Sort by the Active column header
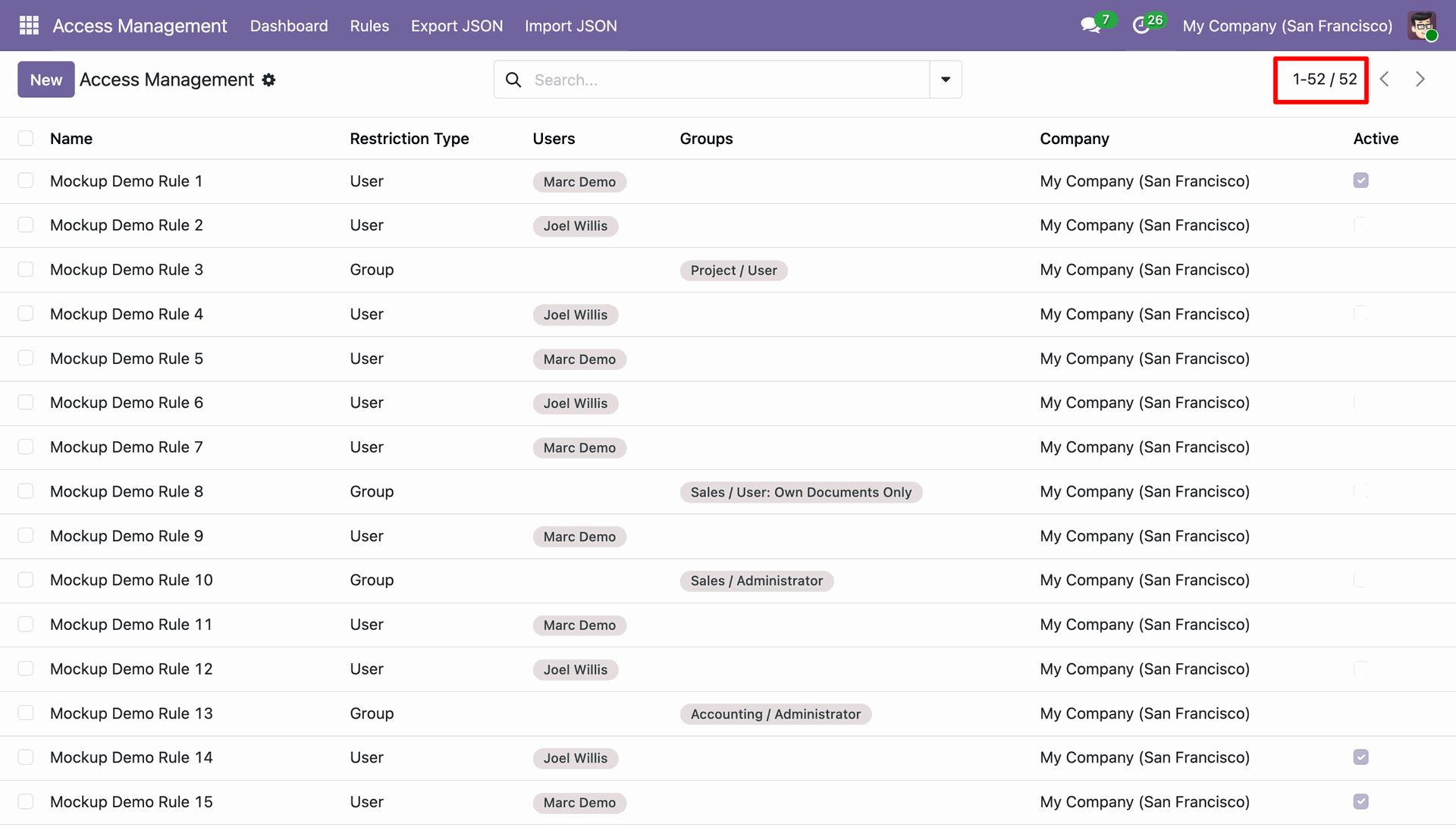 [x=1376, y=139]
